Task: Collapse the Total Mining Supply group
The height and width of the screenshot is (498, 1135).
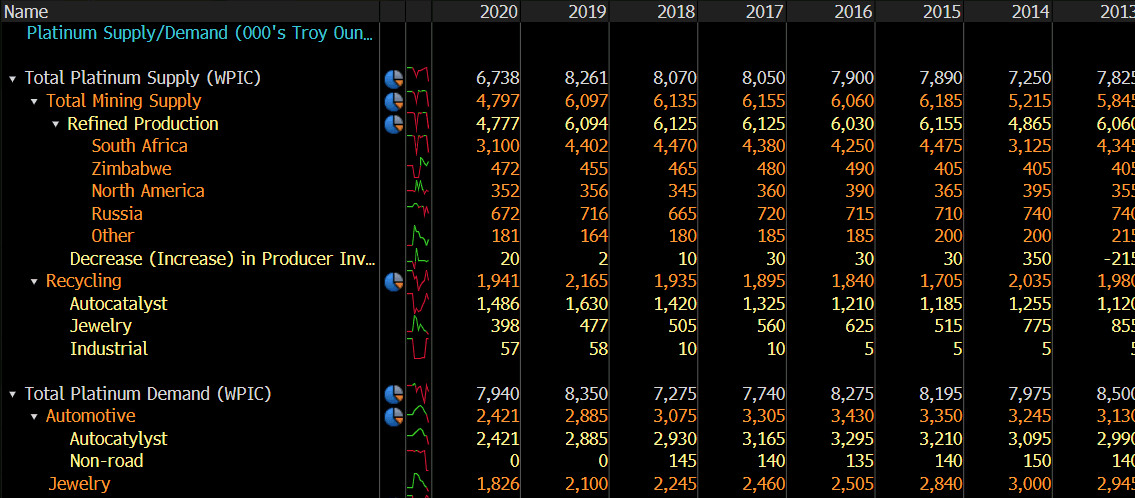Action: [x=35, y=101]
